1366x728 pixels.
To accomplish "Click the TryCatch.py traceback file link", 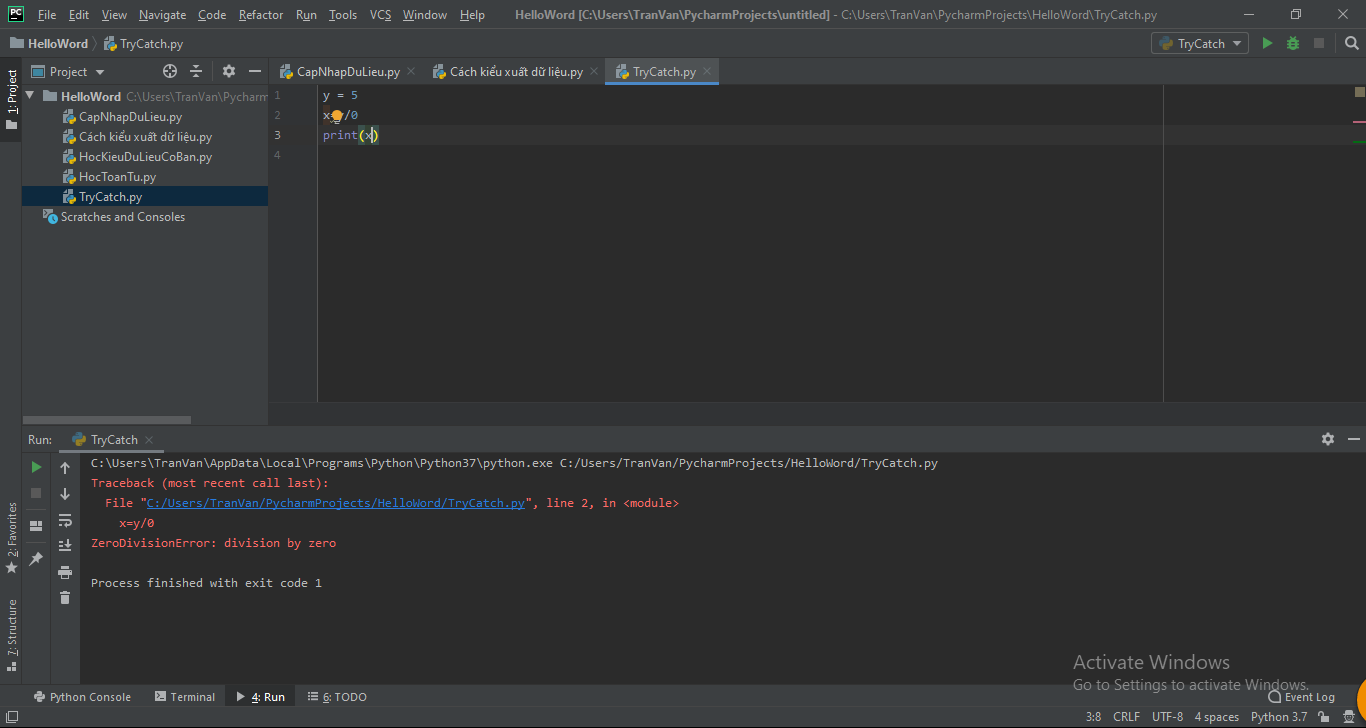I will (x=335, y=503).
